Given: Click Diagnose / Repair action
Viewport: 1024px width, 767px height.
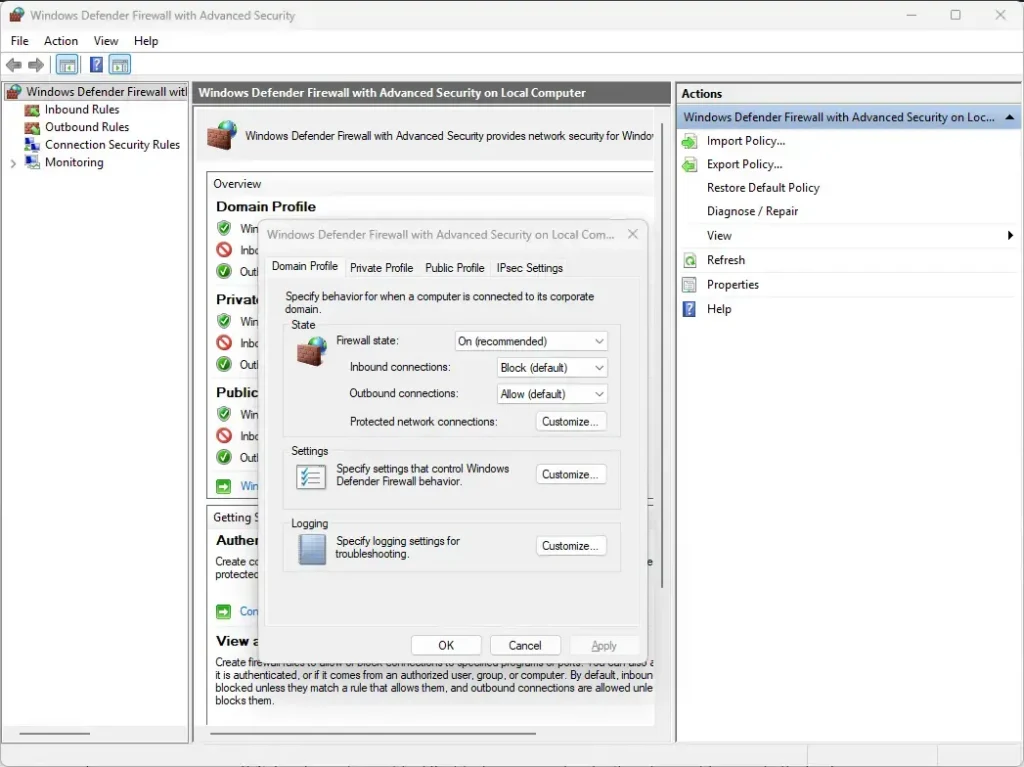Looking at the screenshot, I should coord(752,212).
